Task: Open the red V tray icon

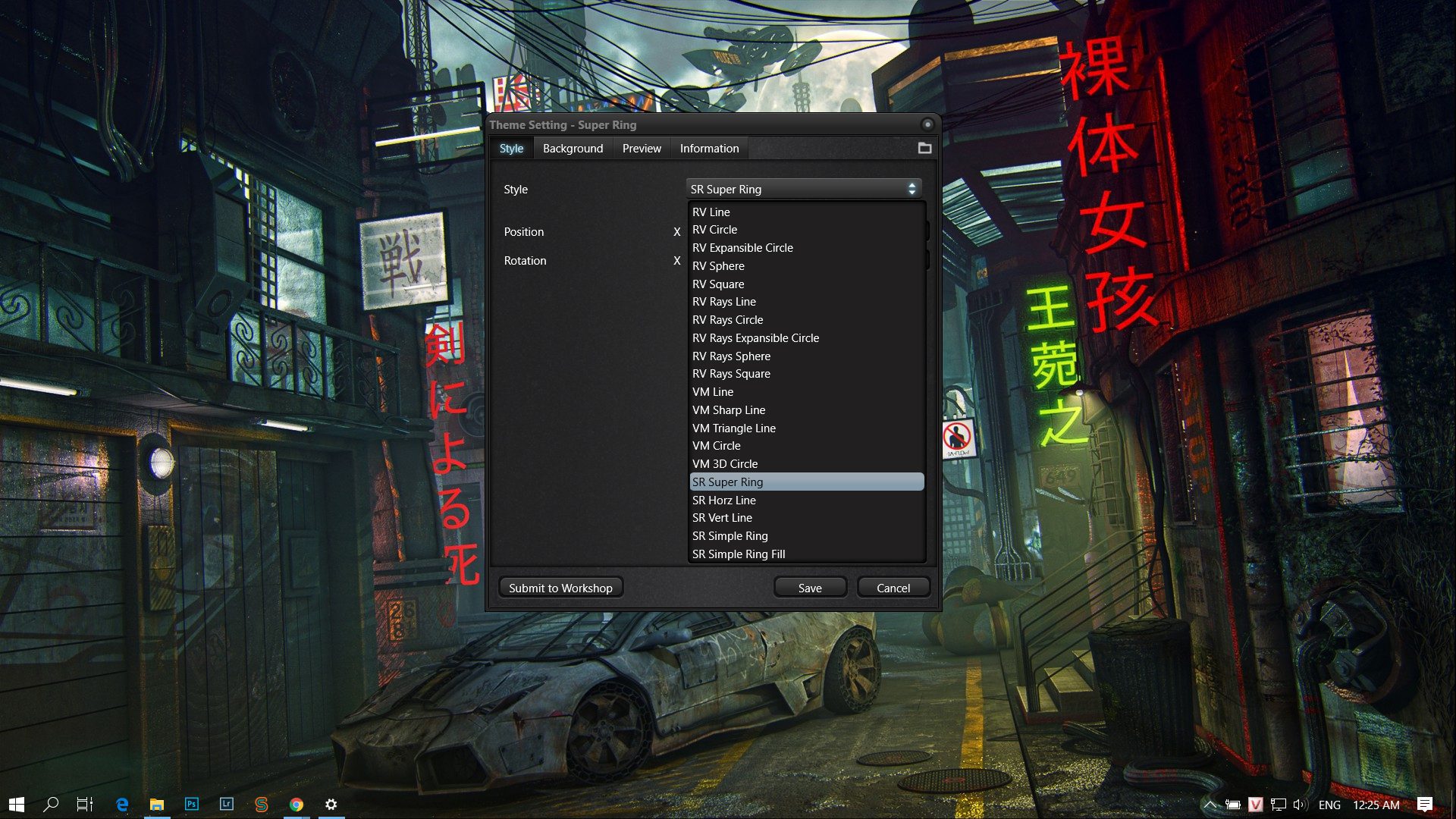Action: [1256, 805]
